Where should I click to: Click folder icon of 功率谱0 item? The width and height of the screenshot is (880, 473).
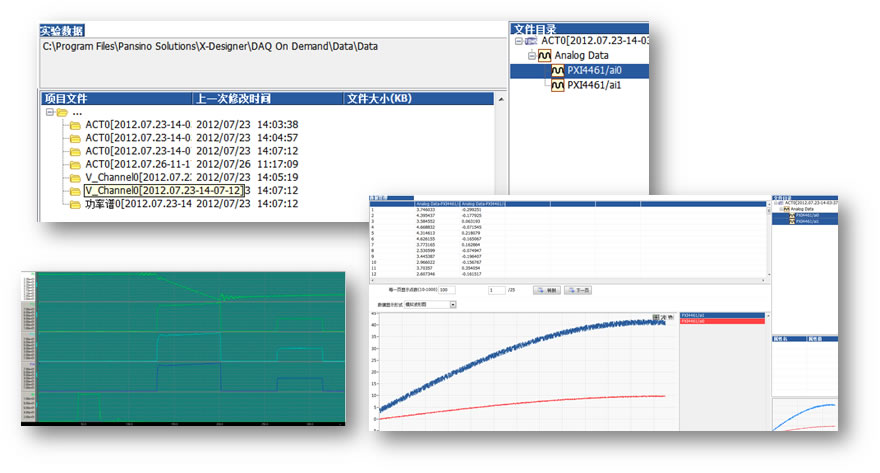tap(74, 203)
